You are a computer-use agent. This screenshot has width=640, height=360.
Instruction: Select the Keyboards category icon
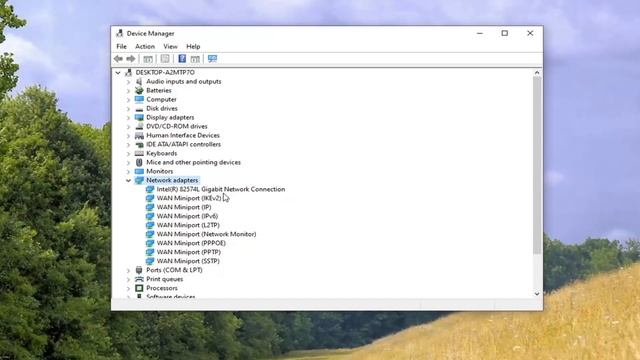click(139, 153)
